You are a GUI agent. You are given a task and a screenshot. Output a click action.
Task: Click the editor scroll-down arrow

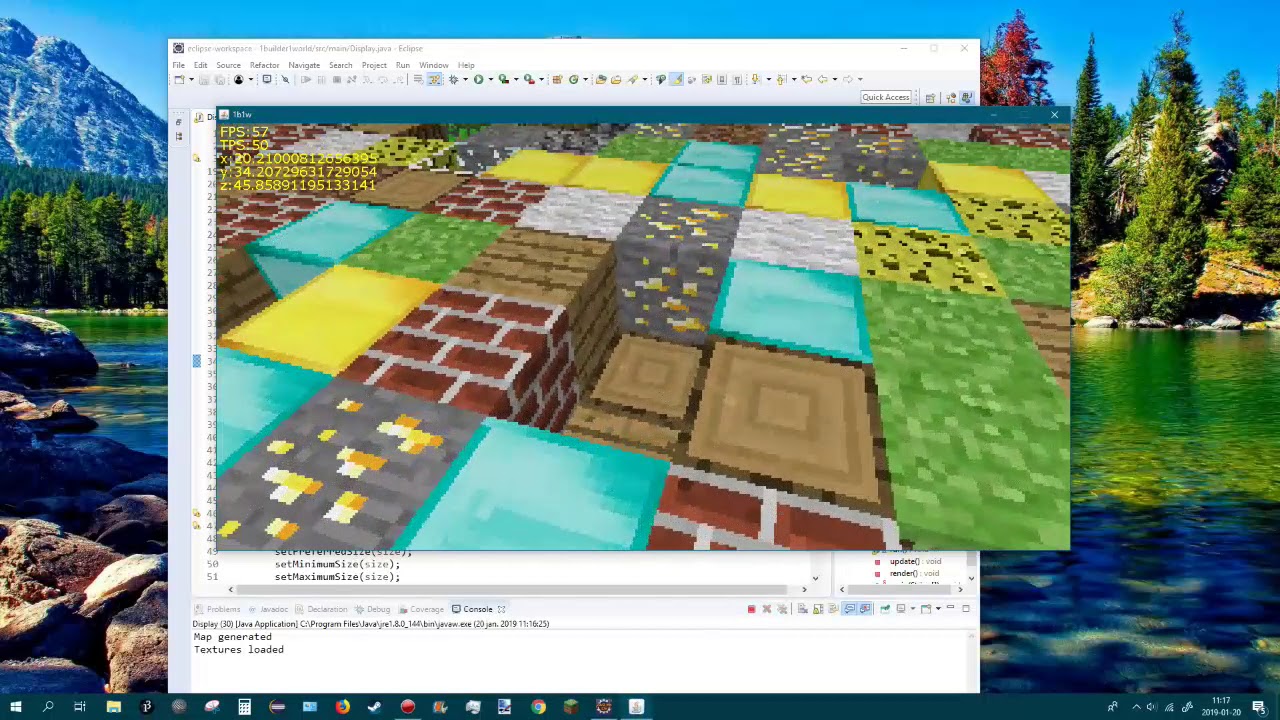pyautogui.click(x=815, y=578)
